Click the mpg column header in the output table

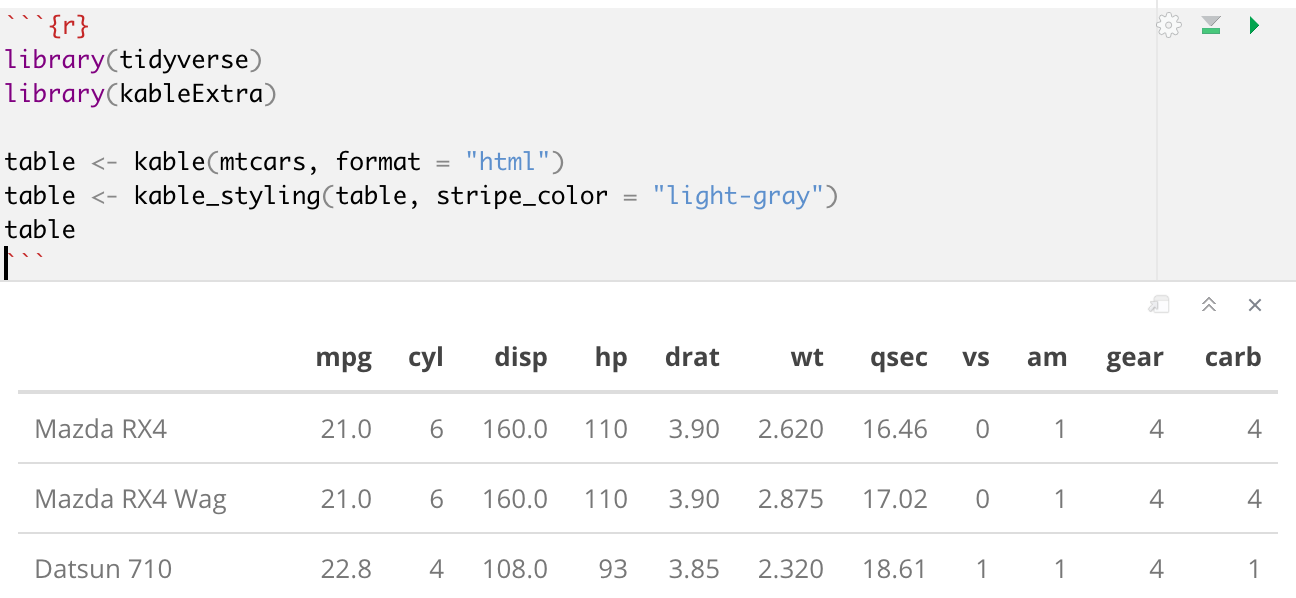[x=344, y=357]
